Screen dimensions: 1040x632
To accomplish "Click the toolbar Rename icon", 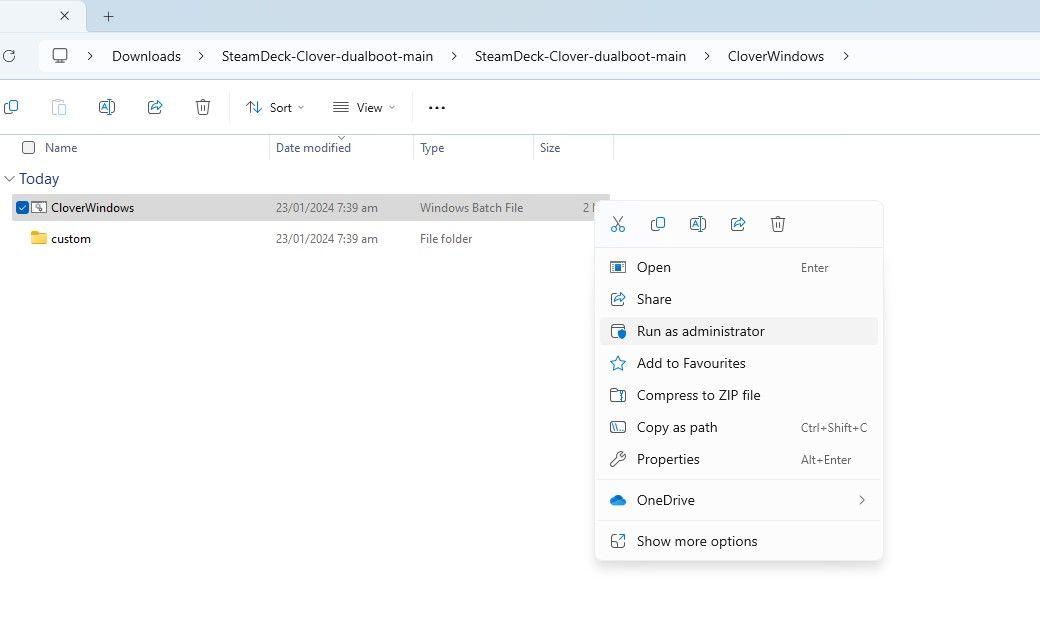I will (x=107, y=108).
